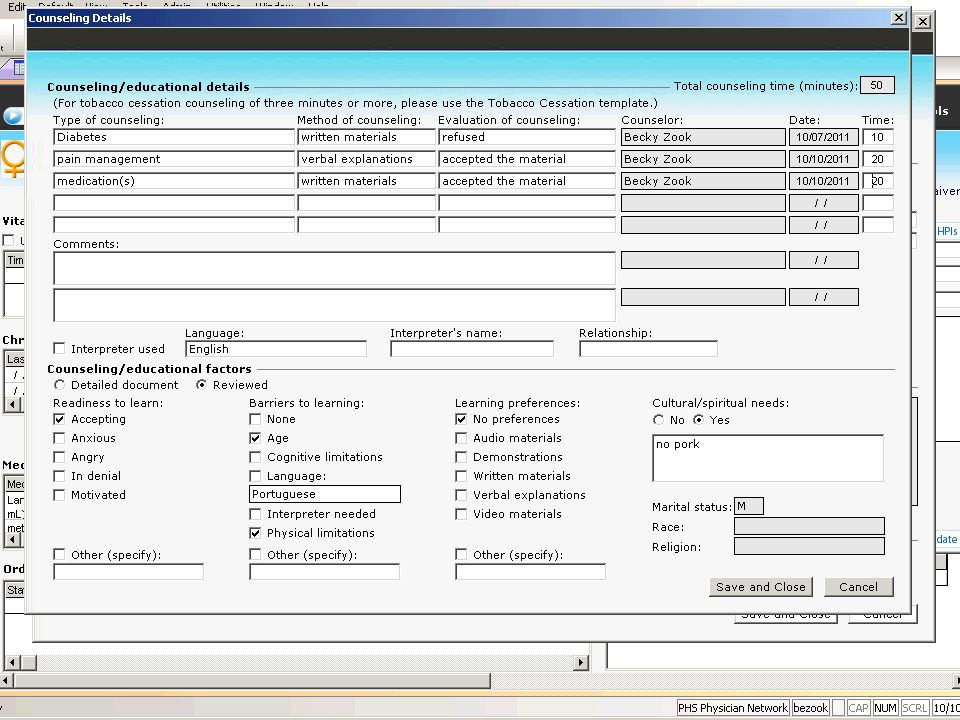Click the Marital status field
This screenshot has height=720, width=960.
(x=749, y=506)
